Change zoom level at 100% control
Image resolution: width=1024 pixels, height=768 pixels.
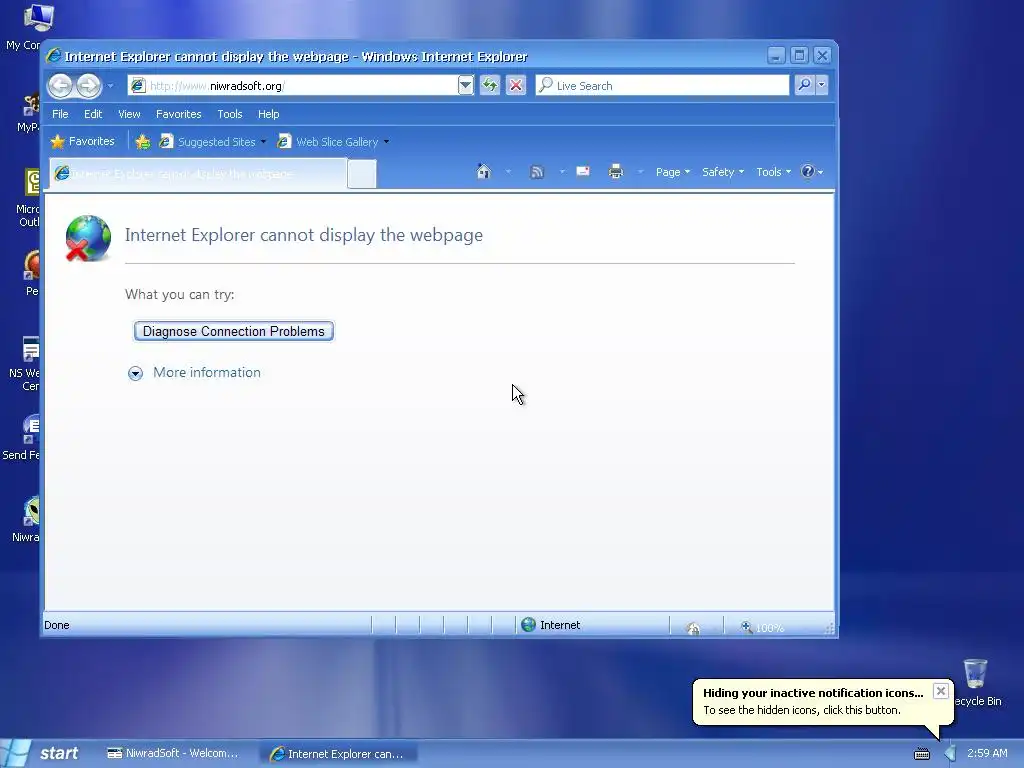763,628
